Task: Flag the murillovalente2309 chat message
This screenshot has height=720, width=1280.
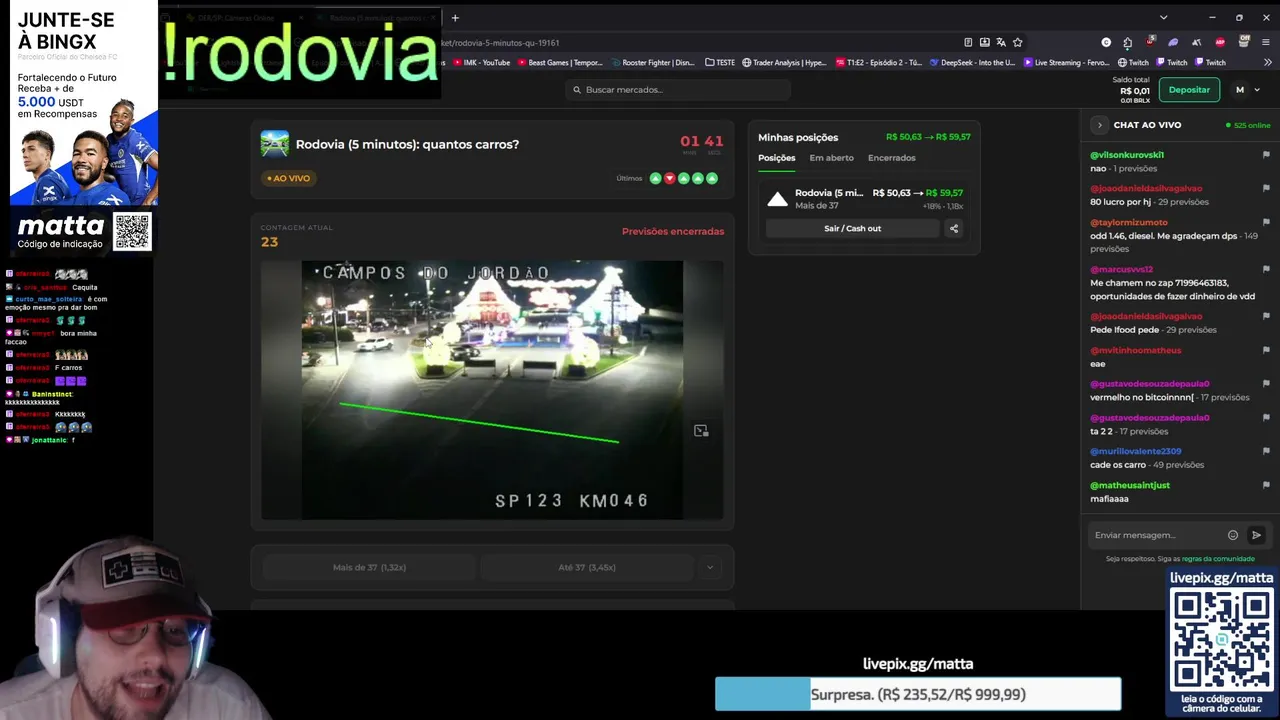Action: [1266, 451]
